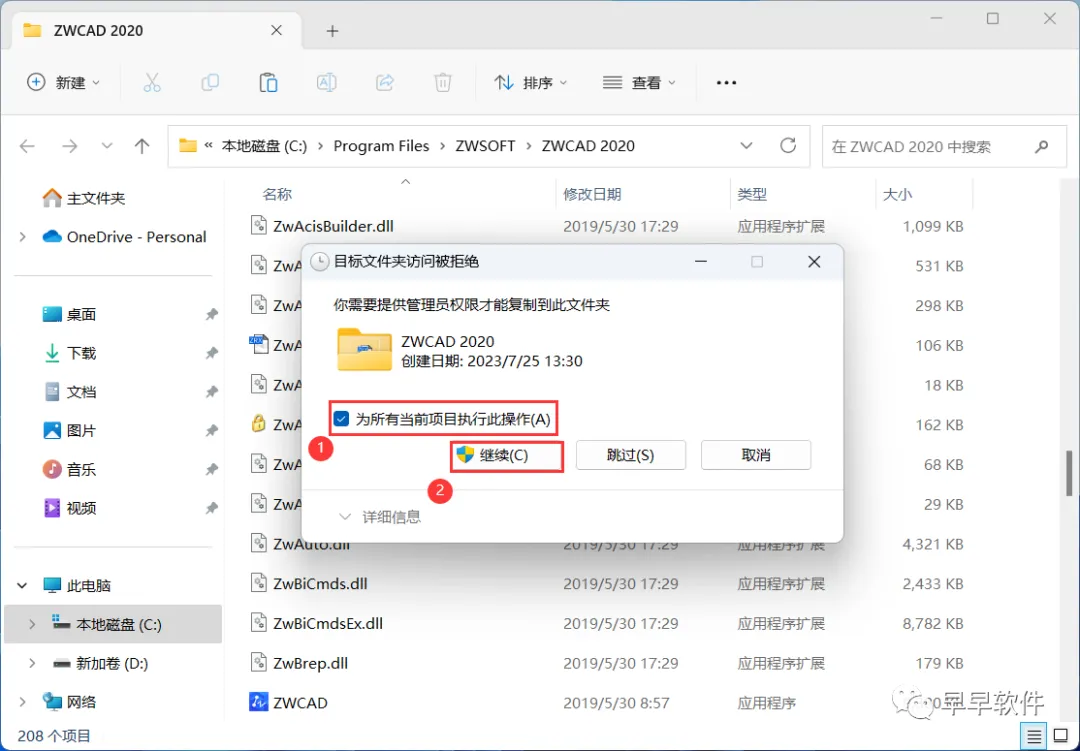Open the 查看 view dropdown

[638, 83]
